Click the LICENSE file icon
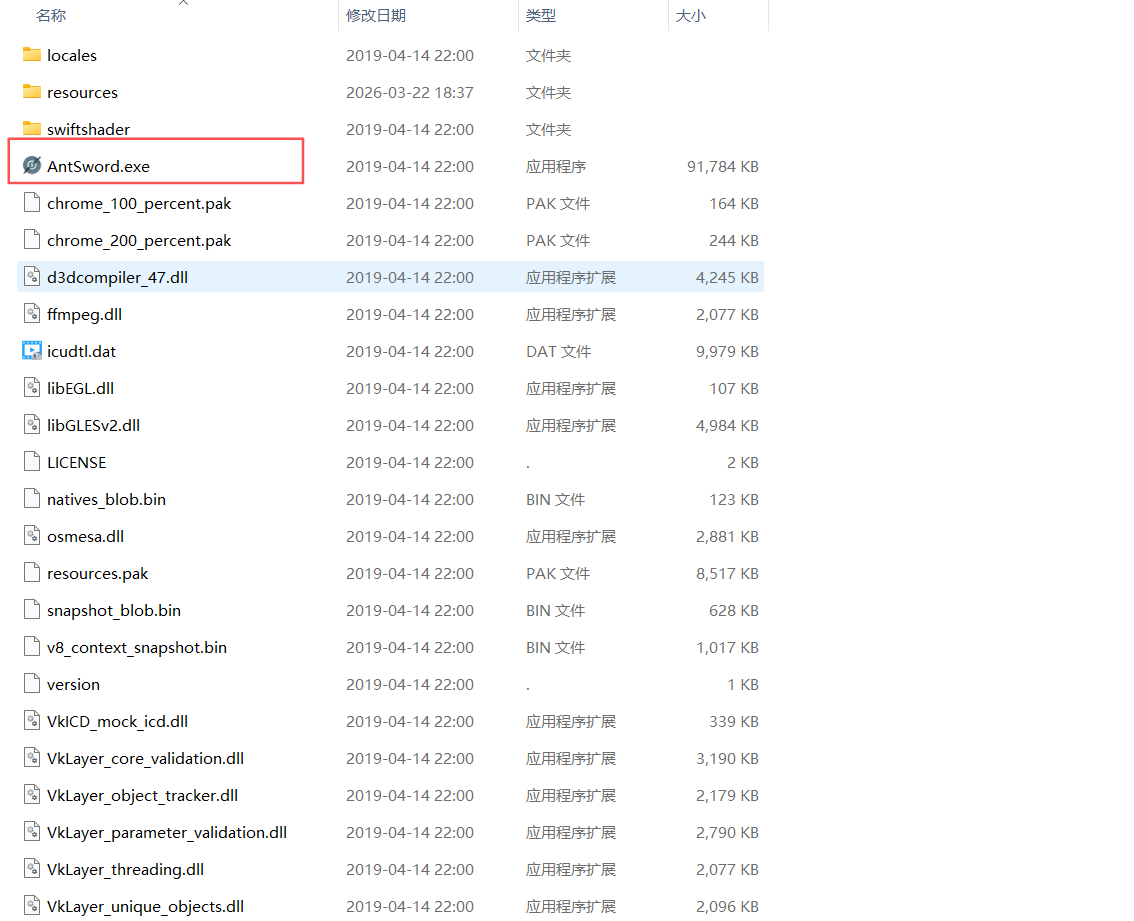The height and width of the screenshot is (921, 1134). 32,462
